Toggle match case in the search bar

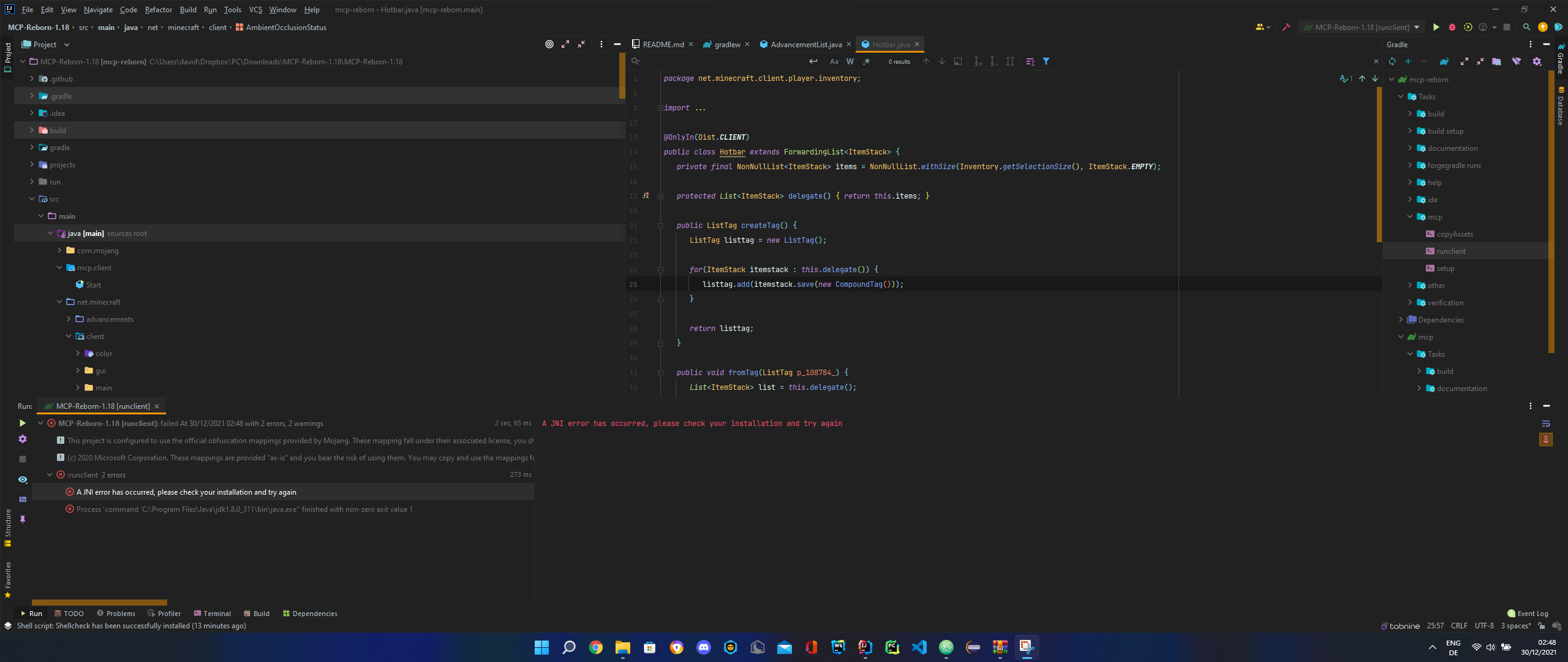(834, 61)
